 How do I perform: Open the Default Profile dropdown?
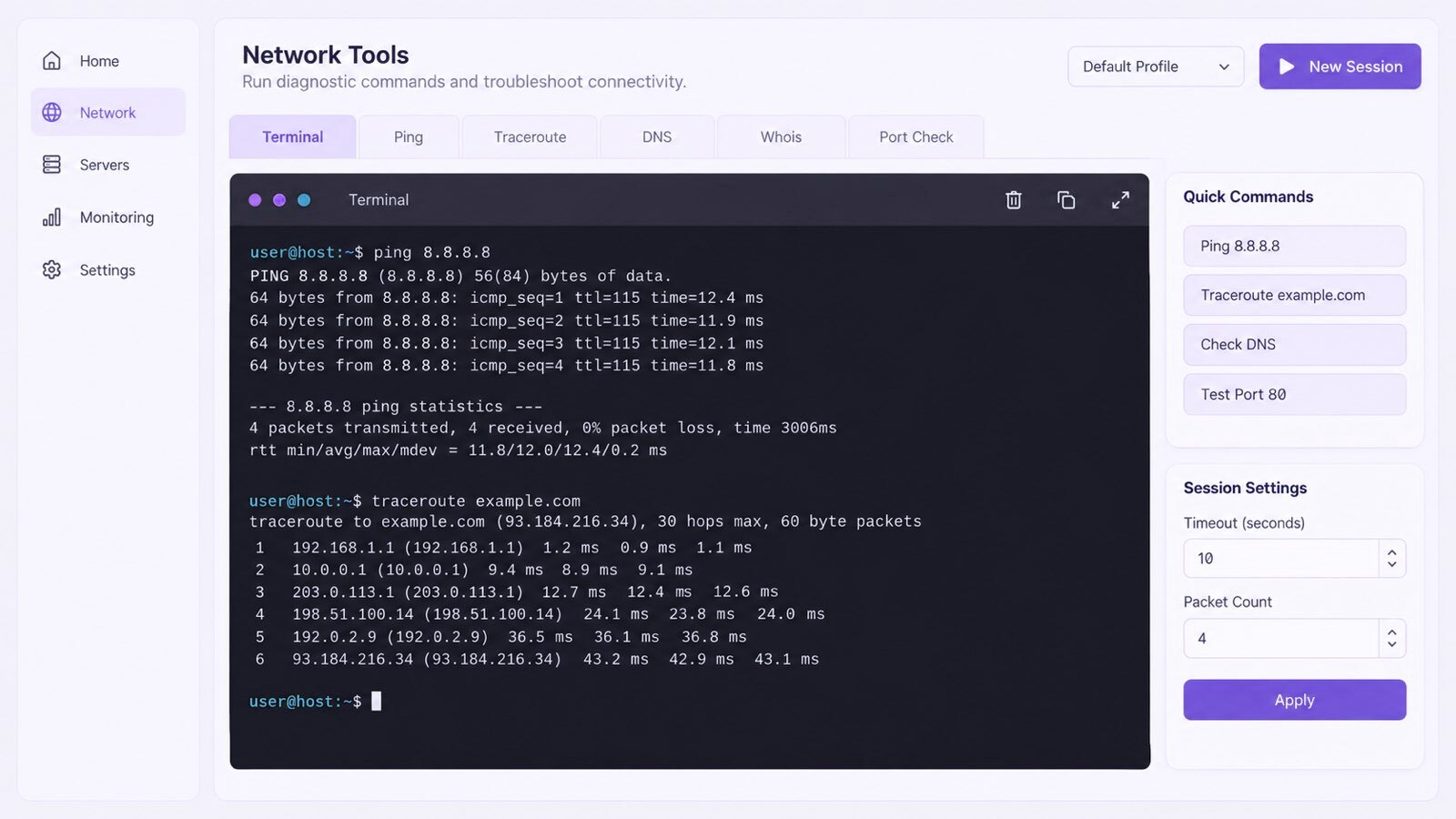(1156, 66)
